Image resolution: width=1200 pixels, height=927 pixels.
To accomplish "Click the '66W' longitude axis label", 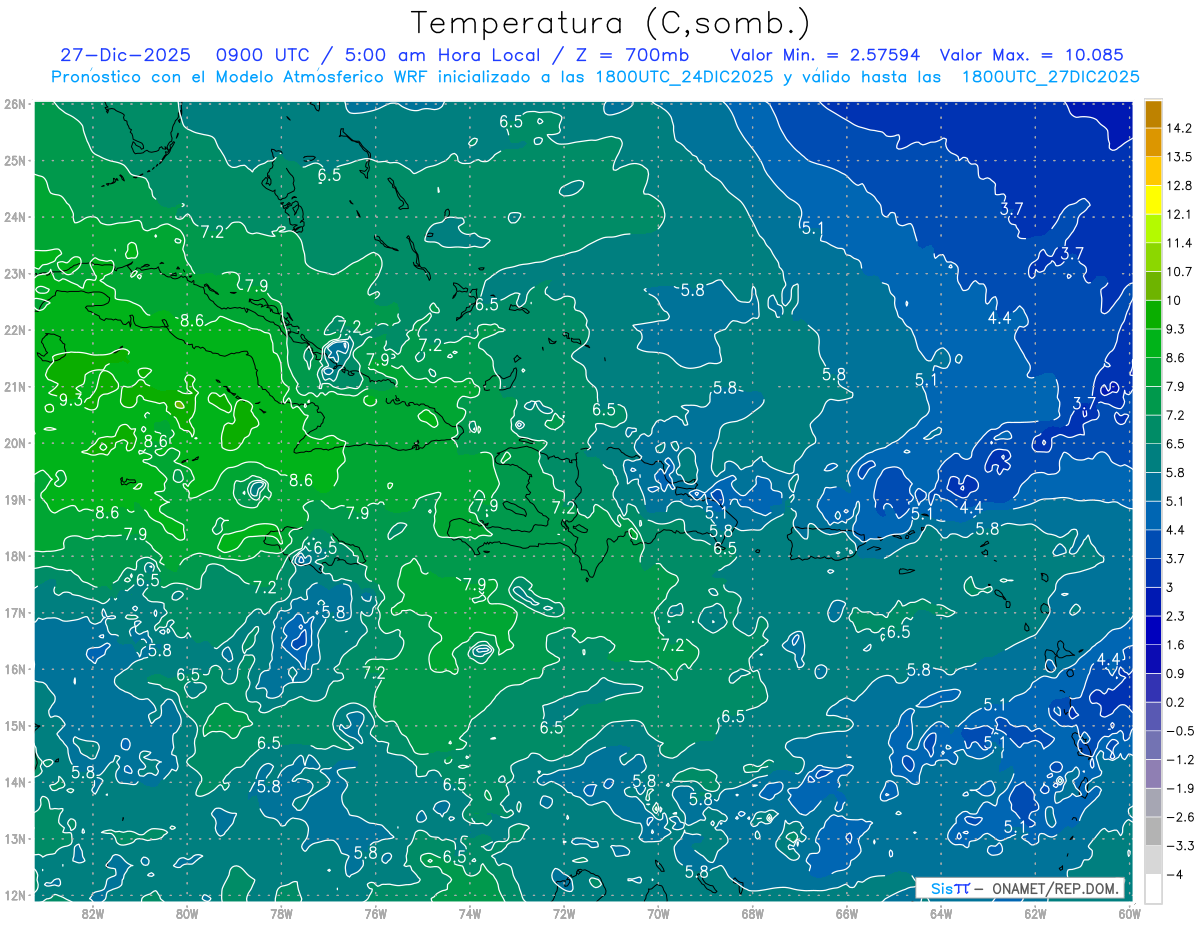I will 847,912.
